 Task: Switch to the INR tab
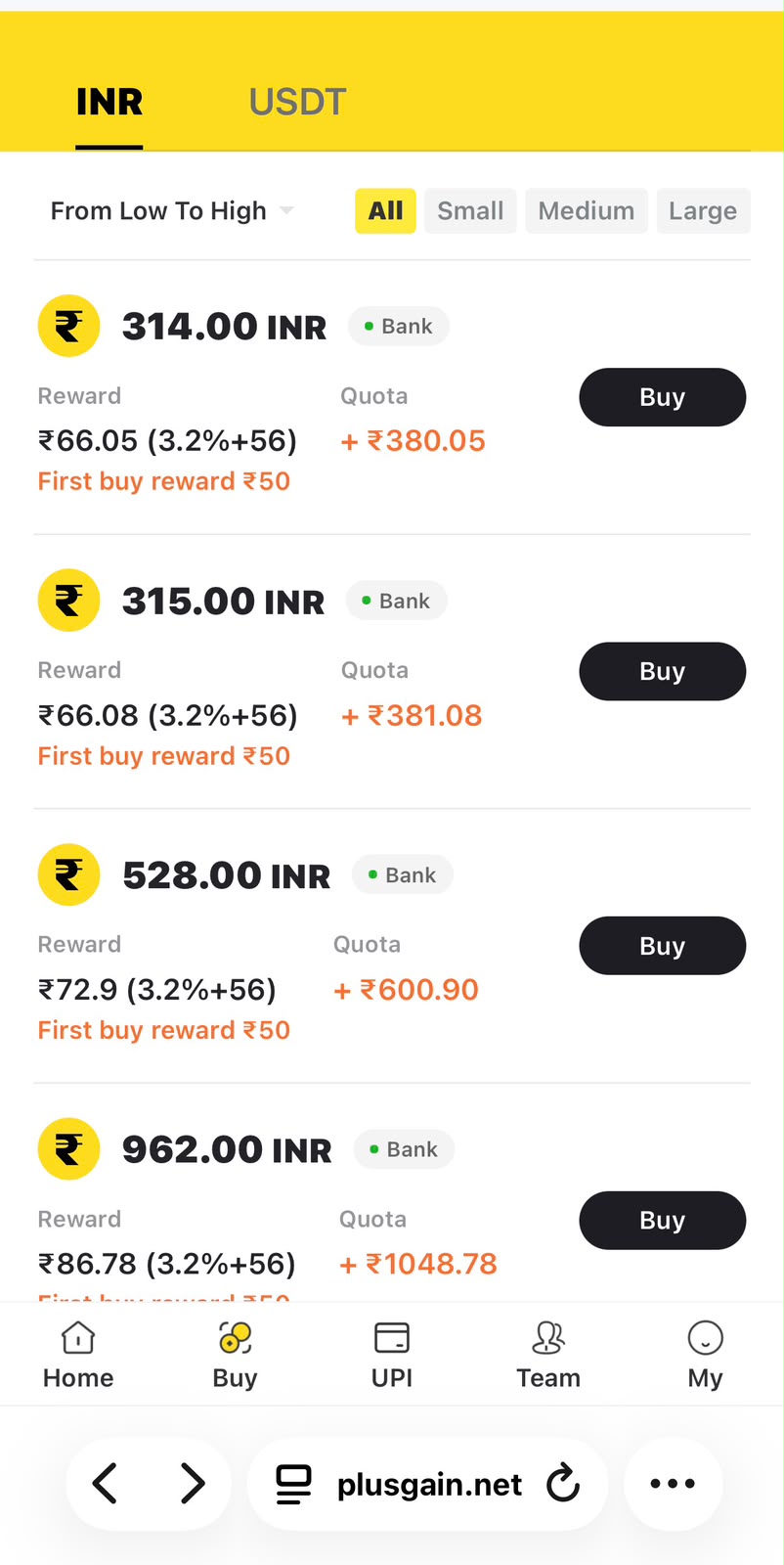[x=109, y=102]
